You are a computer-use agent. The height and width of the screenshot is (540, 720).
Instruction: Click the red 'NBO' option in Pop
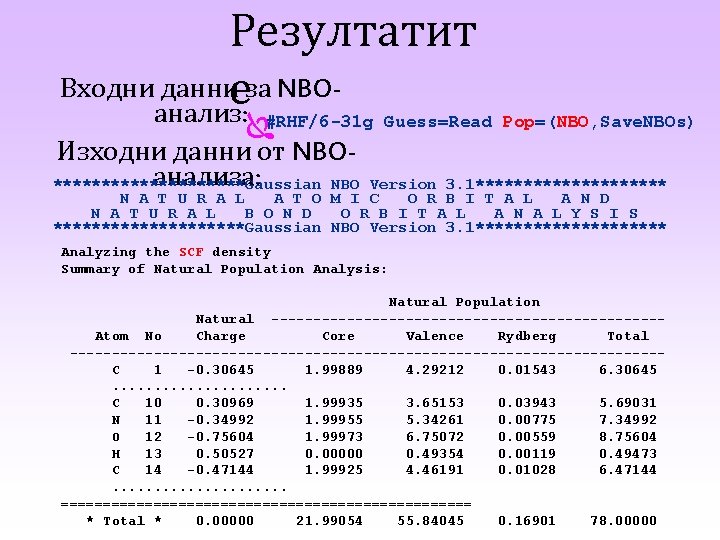(572, 122)
